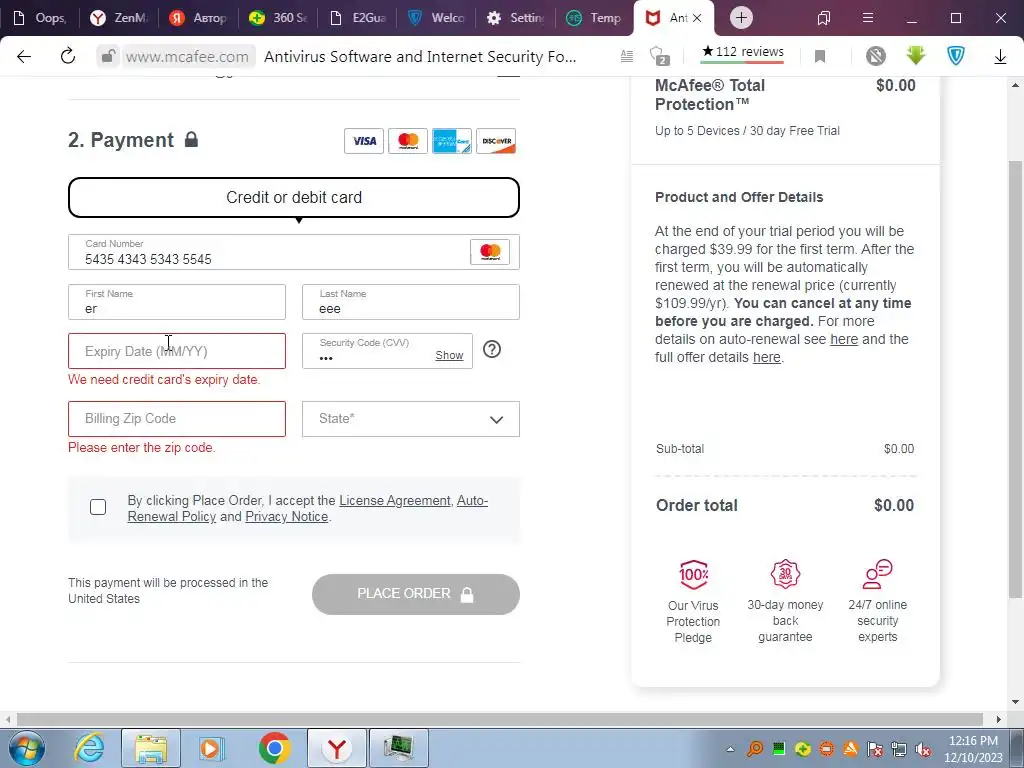The width and height of the screenshot is (1024, 768).
Task: Focus the Expiry Date field
Action: point(177,351)
